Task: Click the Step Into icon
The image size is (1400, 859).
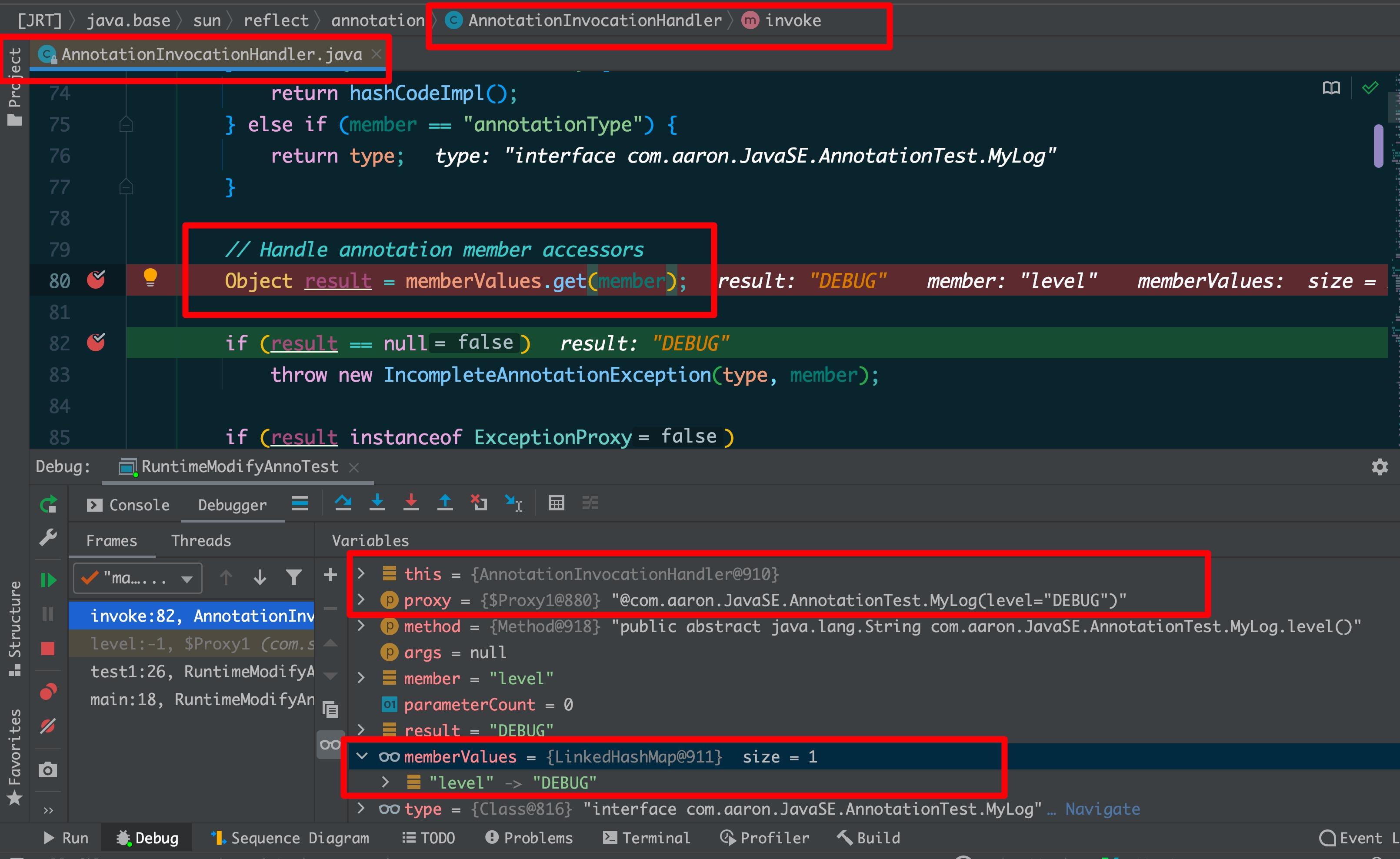Action: coord(377,503)
